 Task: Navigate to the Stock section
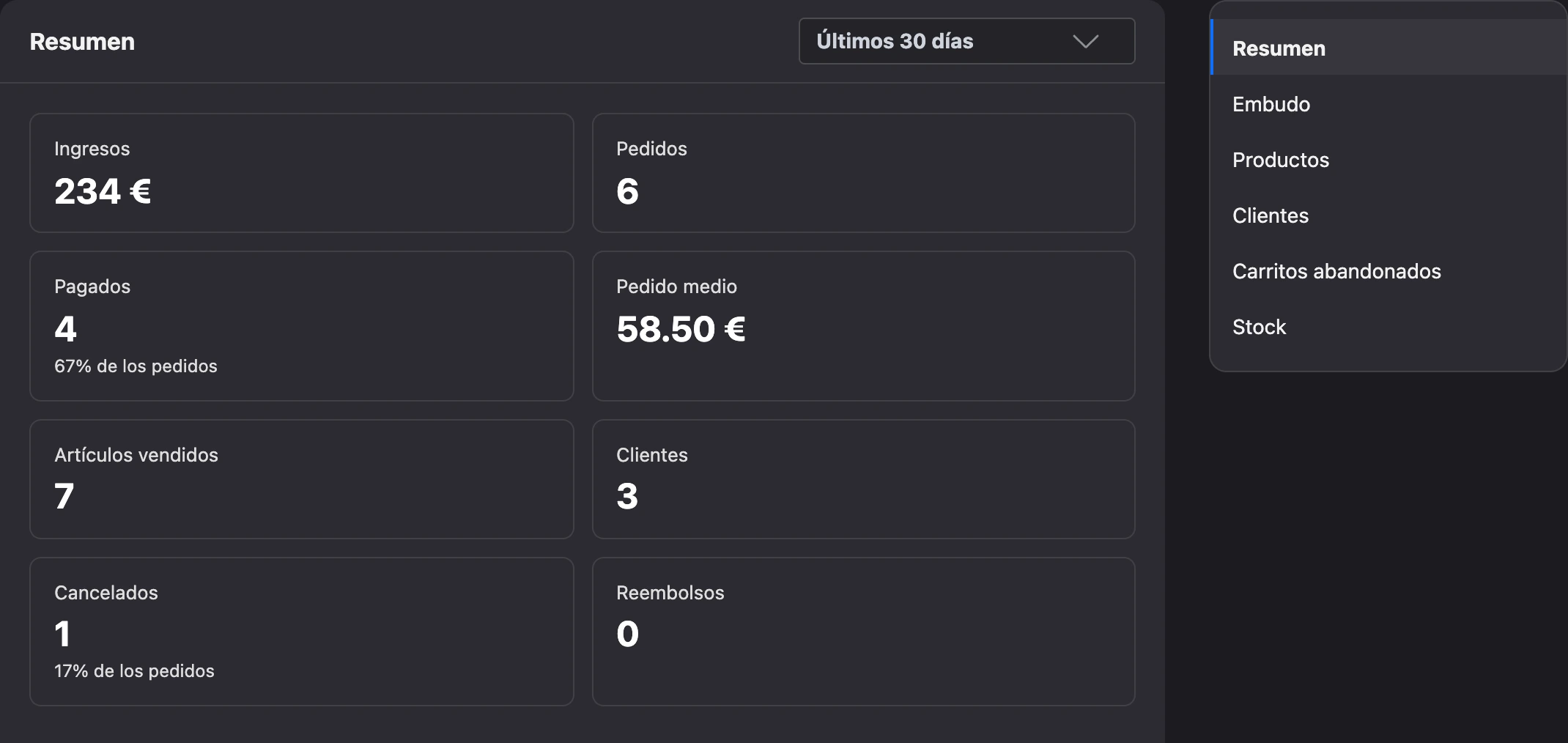point(1388,327)
